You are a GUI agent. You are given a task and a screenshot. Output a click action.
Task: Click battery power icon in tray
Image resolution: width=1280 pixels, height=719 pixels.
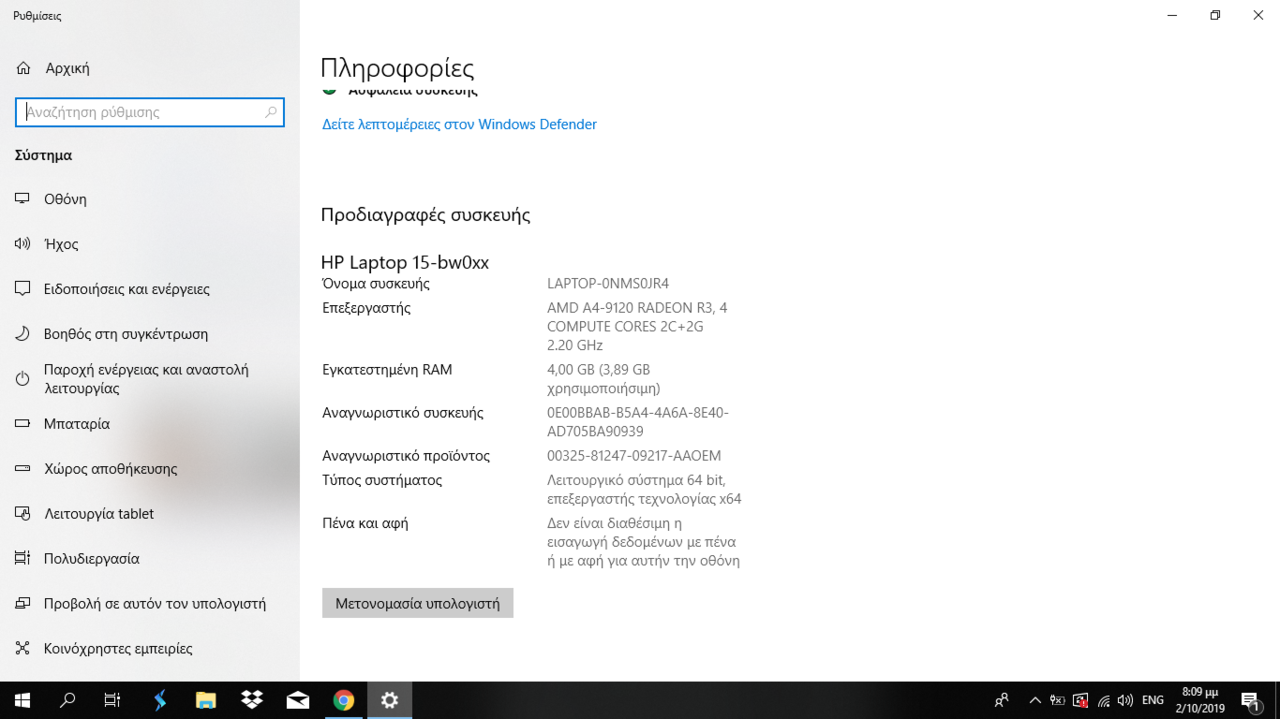1057,700
